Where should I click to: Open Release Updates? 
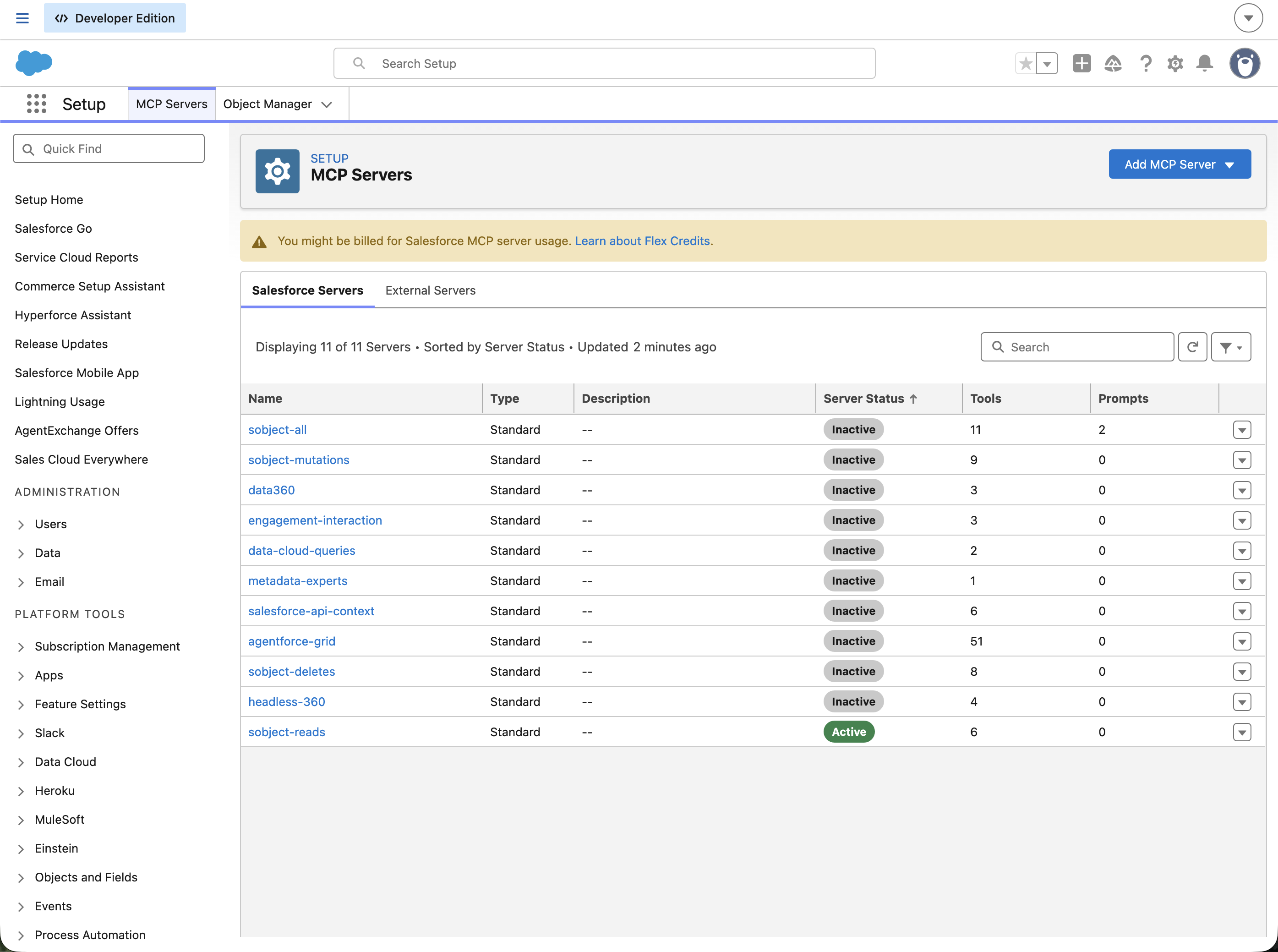tap(61, 344)
